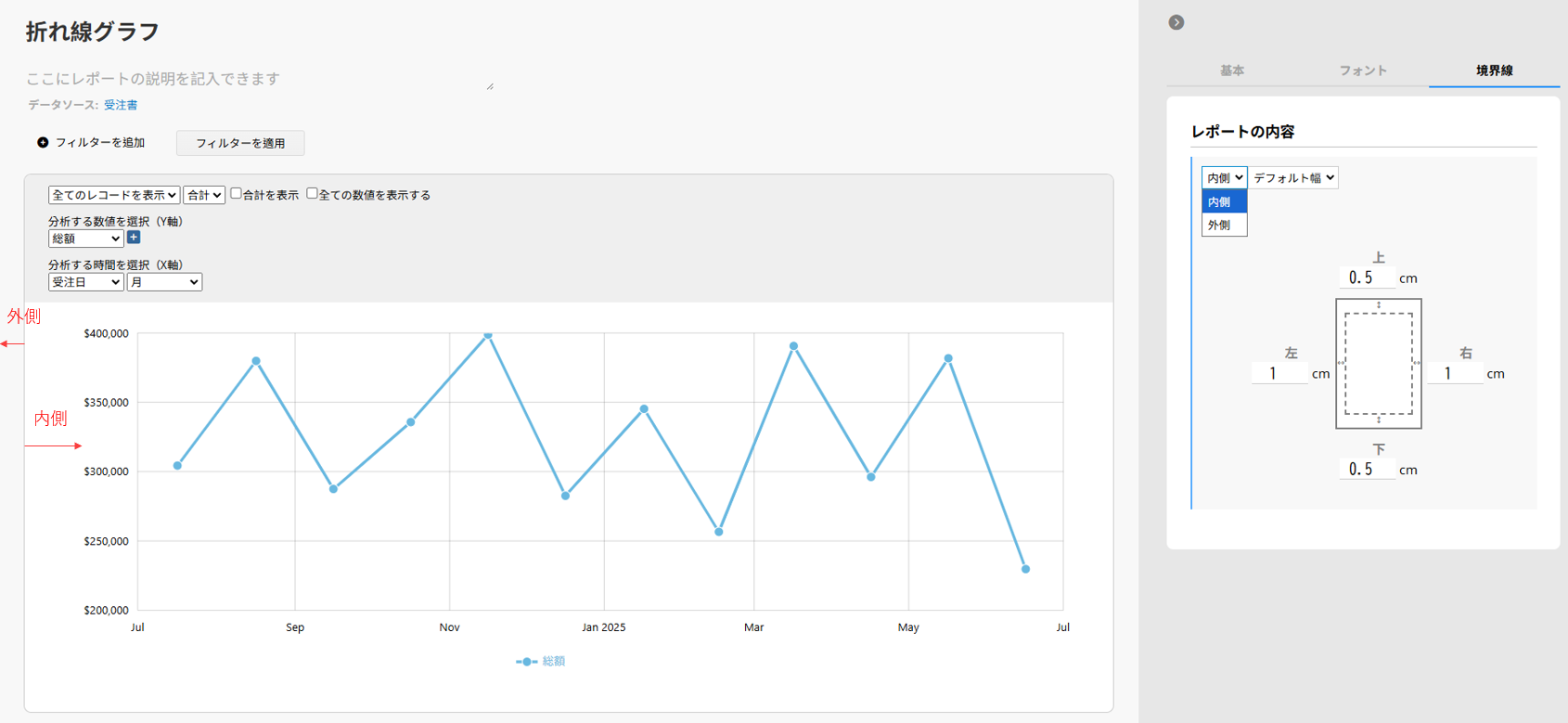Screen dimensions: 1568x723
Task: Click the blue plus icon next to 総額
Action: pyautogui.click(x=134, y=238)
